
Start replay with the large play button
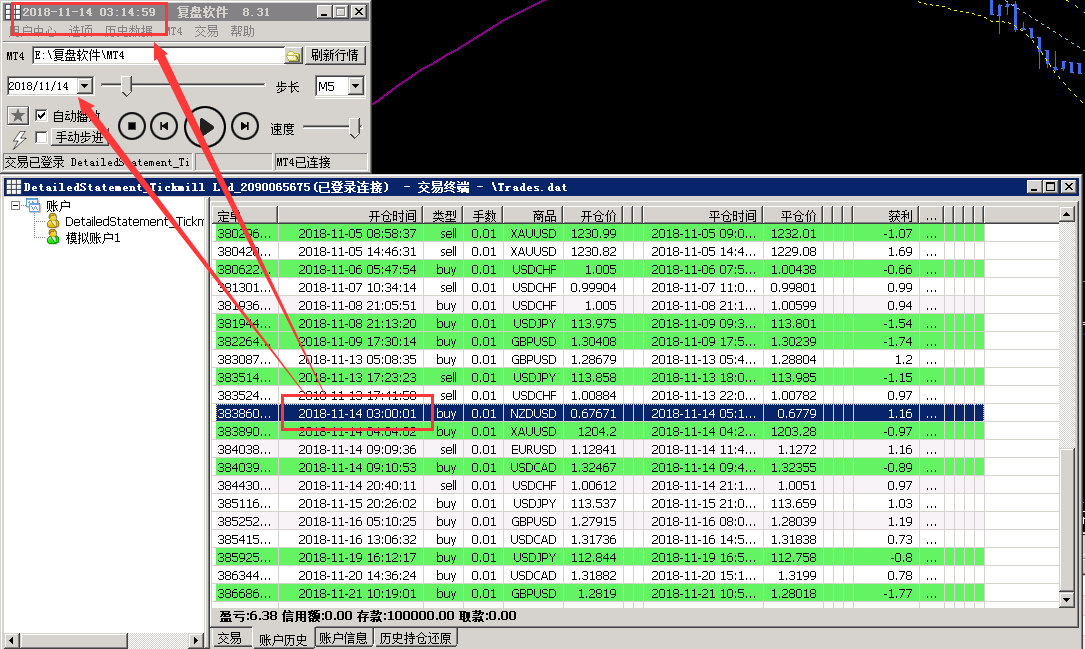205,126
